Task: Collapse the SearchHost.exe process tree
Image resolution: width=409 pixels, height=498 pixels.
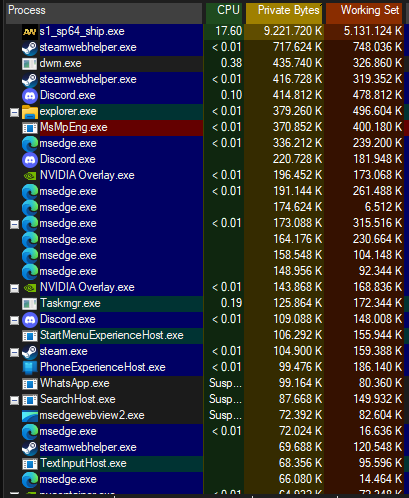Action: 14,401
